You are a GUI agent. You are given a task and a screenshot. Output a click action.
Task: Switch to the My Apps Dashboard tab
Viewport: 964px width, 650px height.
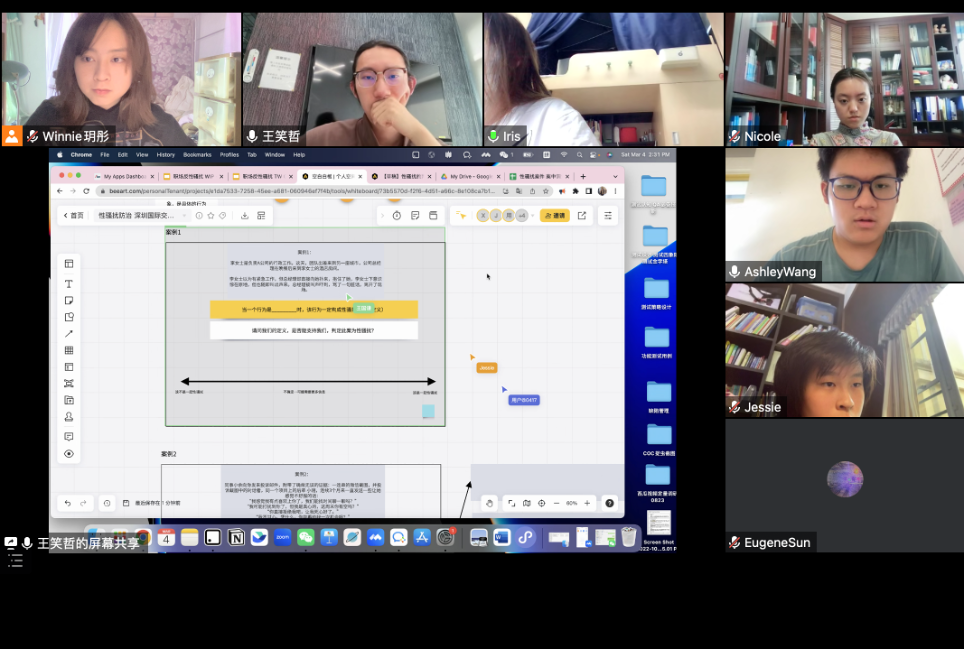click(x=124, y=176)
